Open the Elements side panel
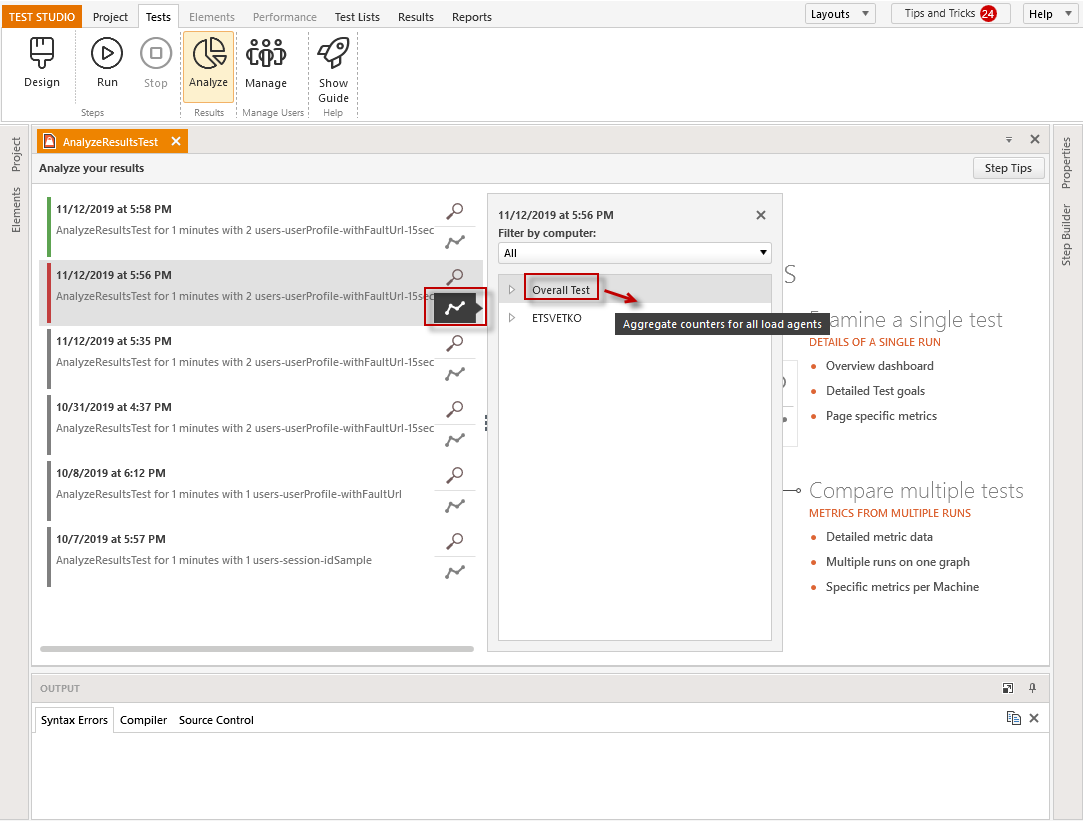The width and height of the screenshot is (1083, 821). [x=16, y=210]
